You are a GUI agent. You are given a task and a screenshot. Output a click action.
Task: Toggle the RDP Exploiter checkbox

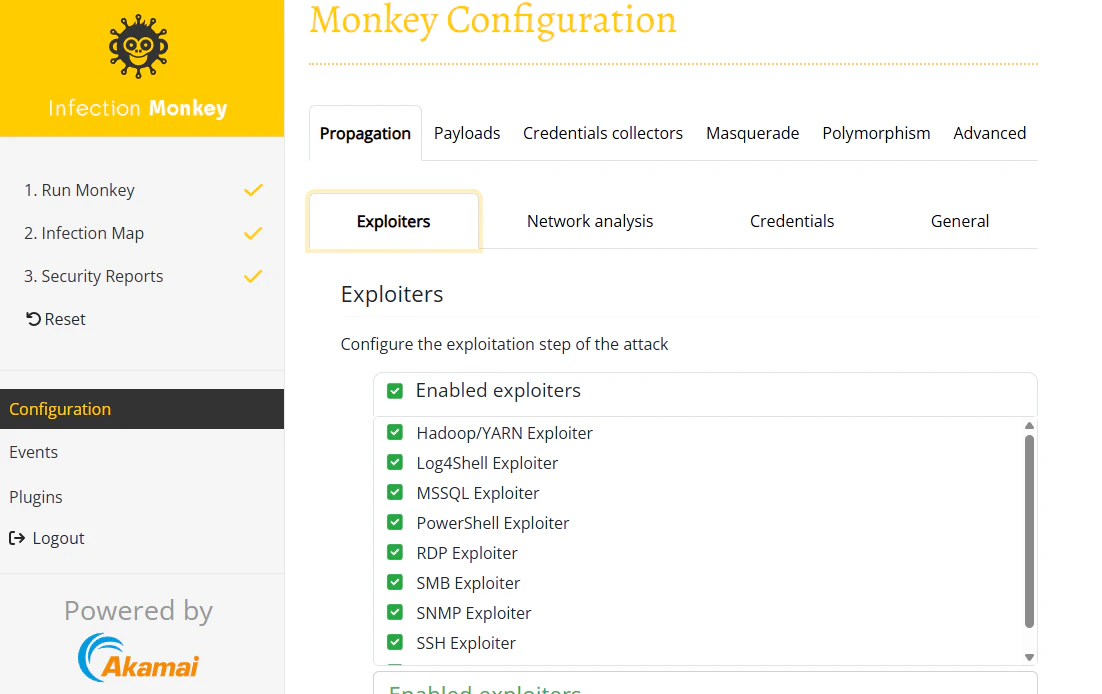coord(395,553)
